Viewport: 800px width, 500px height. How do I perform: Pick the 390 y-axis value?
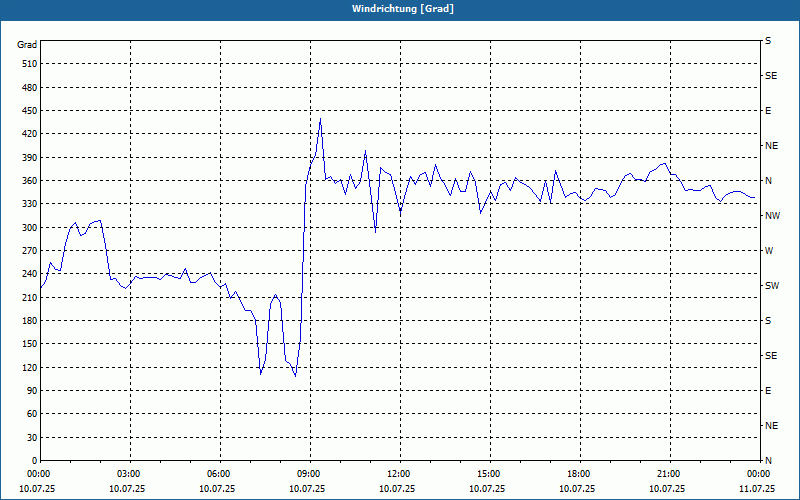[x=30, y=157]
